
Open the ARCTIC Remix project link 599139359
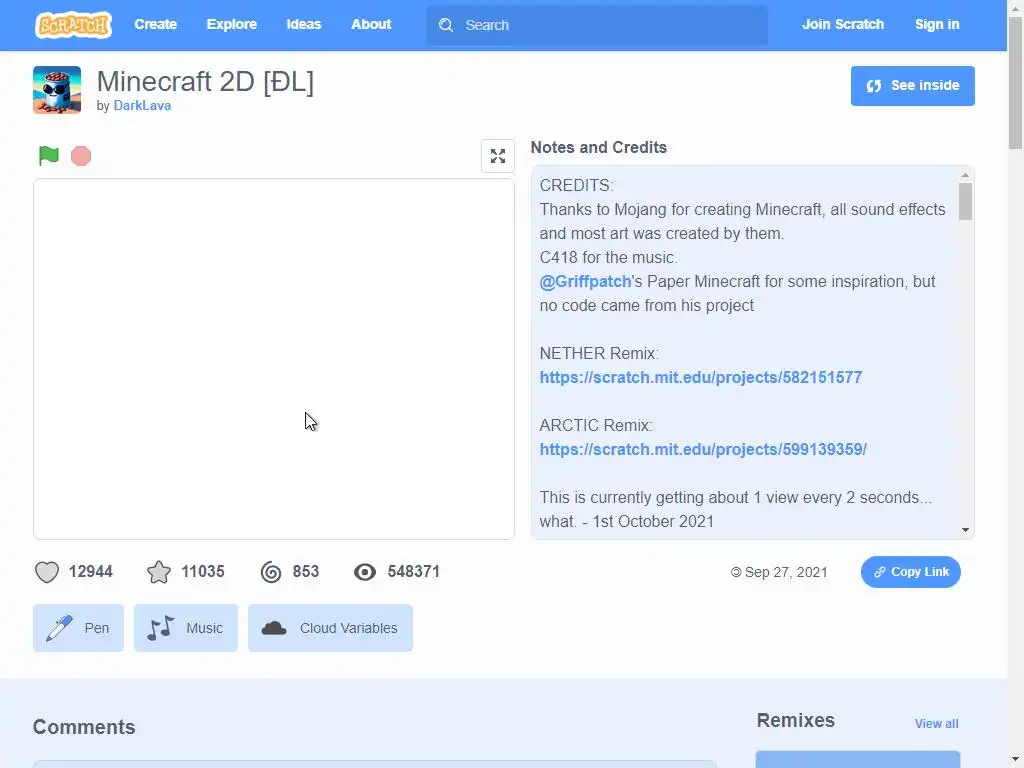click(x=703, y=449)
